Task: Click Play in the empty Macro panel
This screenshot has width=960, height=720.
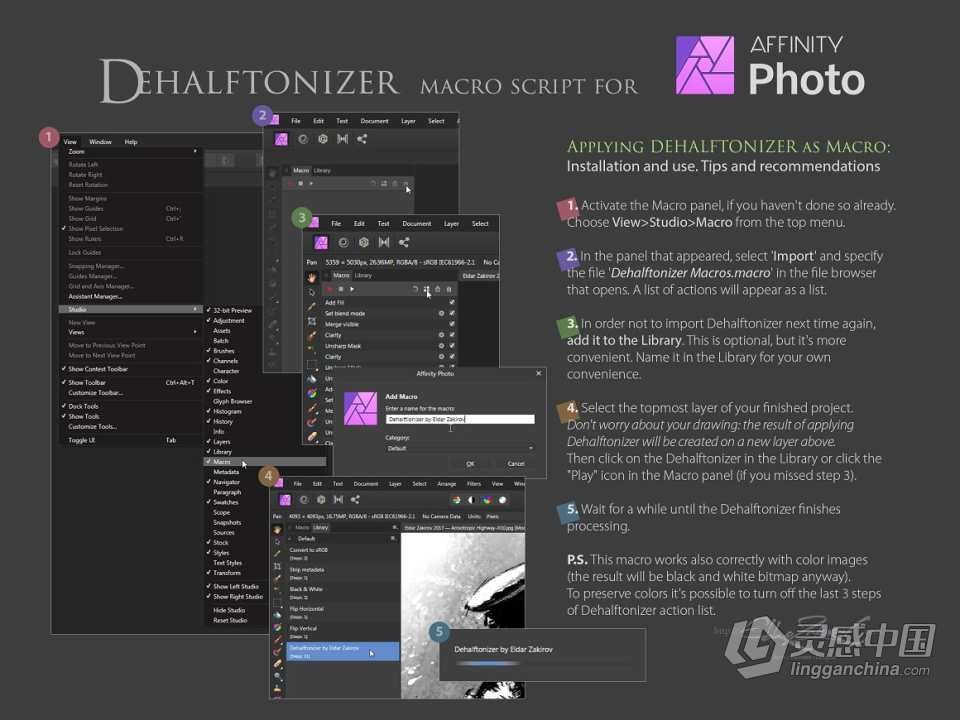Action: pos(311,183)
